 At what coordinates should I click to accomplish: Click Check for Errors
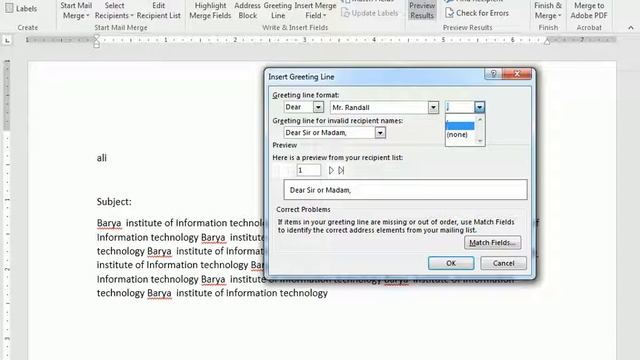477,13
